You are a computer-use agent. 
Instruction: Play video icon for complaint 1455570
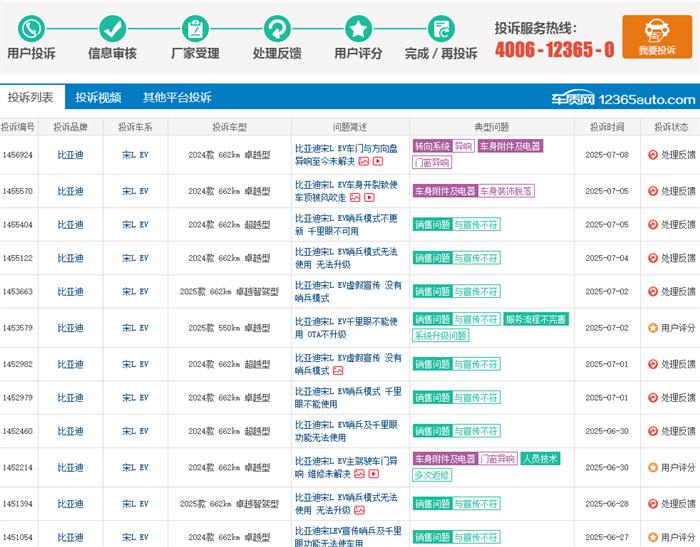click(x=369, y=197)
